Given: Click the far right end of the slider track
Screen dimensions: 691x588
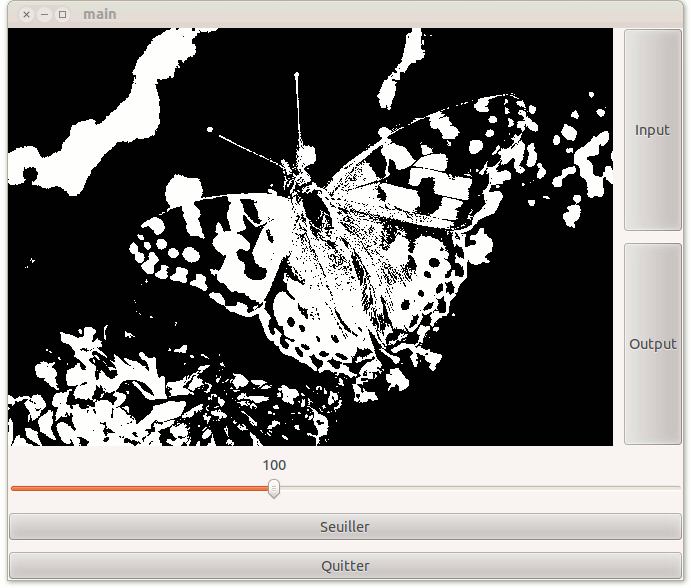Looking at the screenshot, I should (678, 488).
